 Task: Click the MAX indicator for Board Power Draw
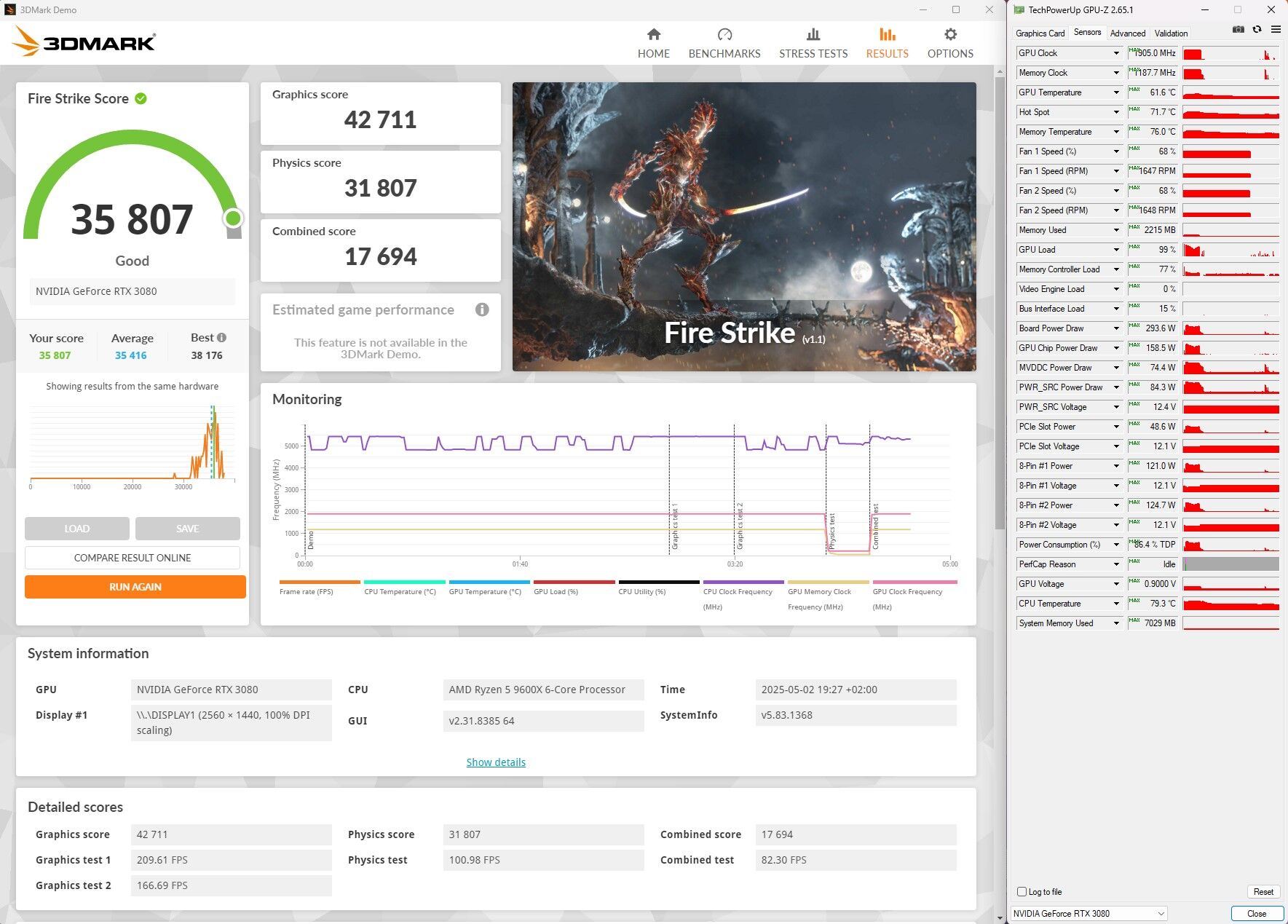pyautogui.click(x=1134, y=325)
